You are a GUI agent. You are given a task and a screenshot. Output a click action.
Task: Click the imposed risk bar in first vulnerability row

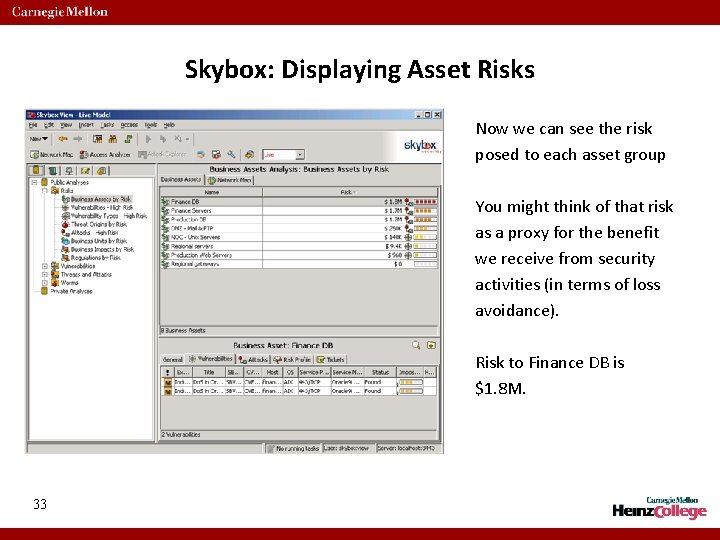411,382
